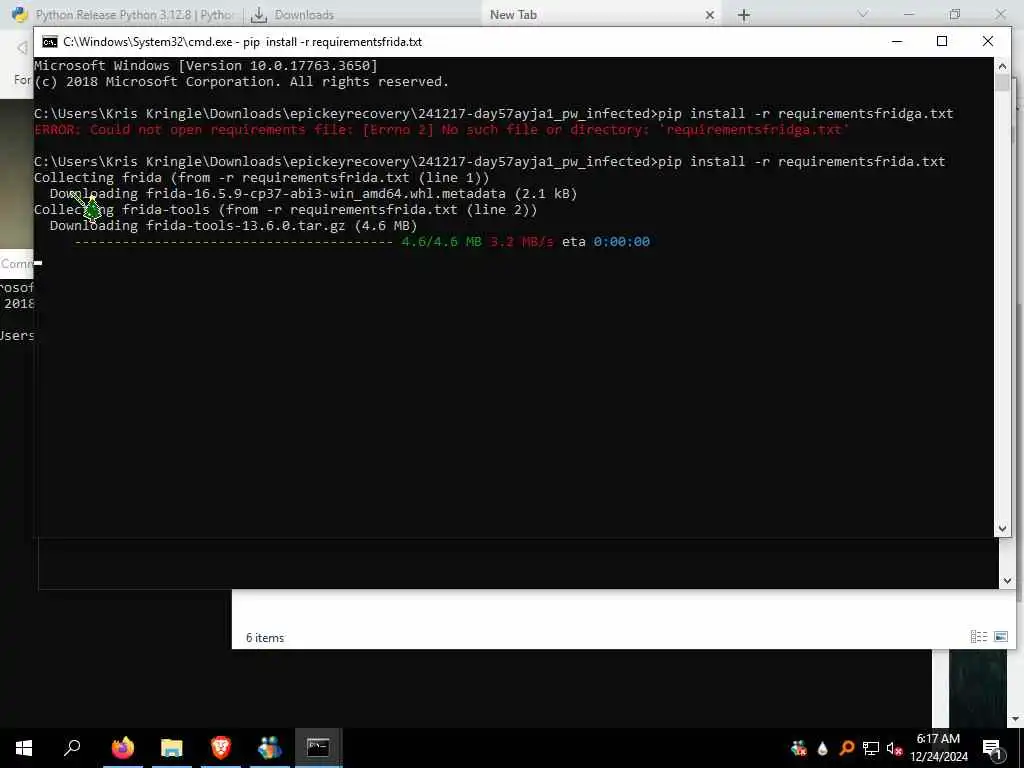This screenshot has width=1024, height=768.
Task: Click the cmd vertical scrollbar thumb
Action: pos(1002,83)
